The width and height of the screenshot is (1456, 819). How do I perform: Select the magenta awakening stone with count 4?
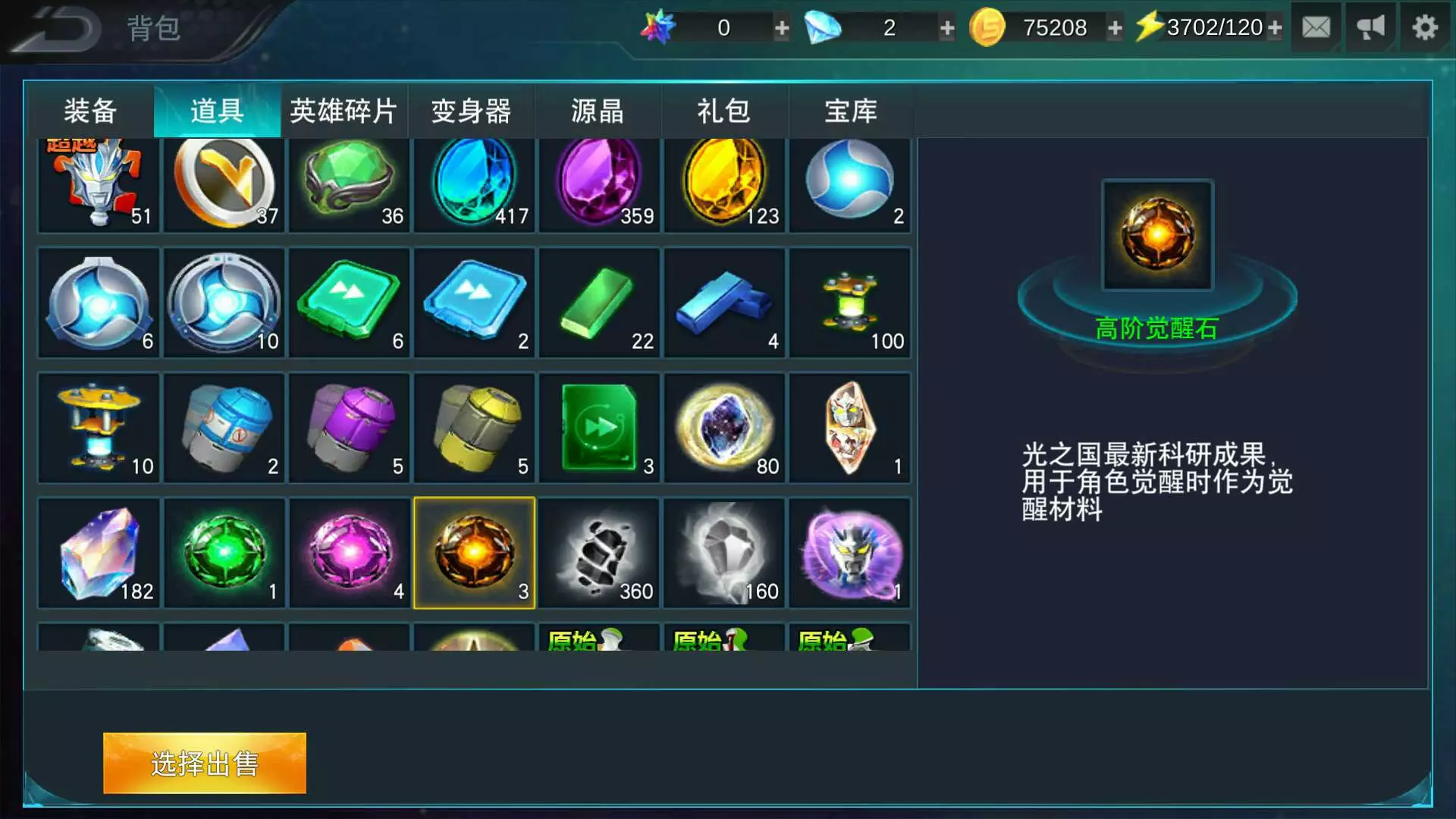[350, 553]
